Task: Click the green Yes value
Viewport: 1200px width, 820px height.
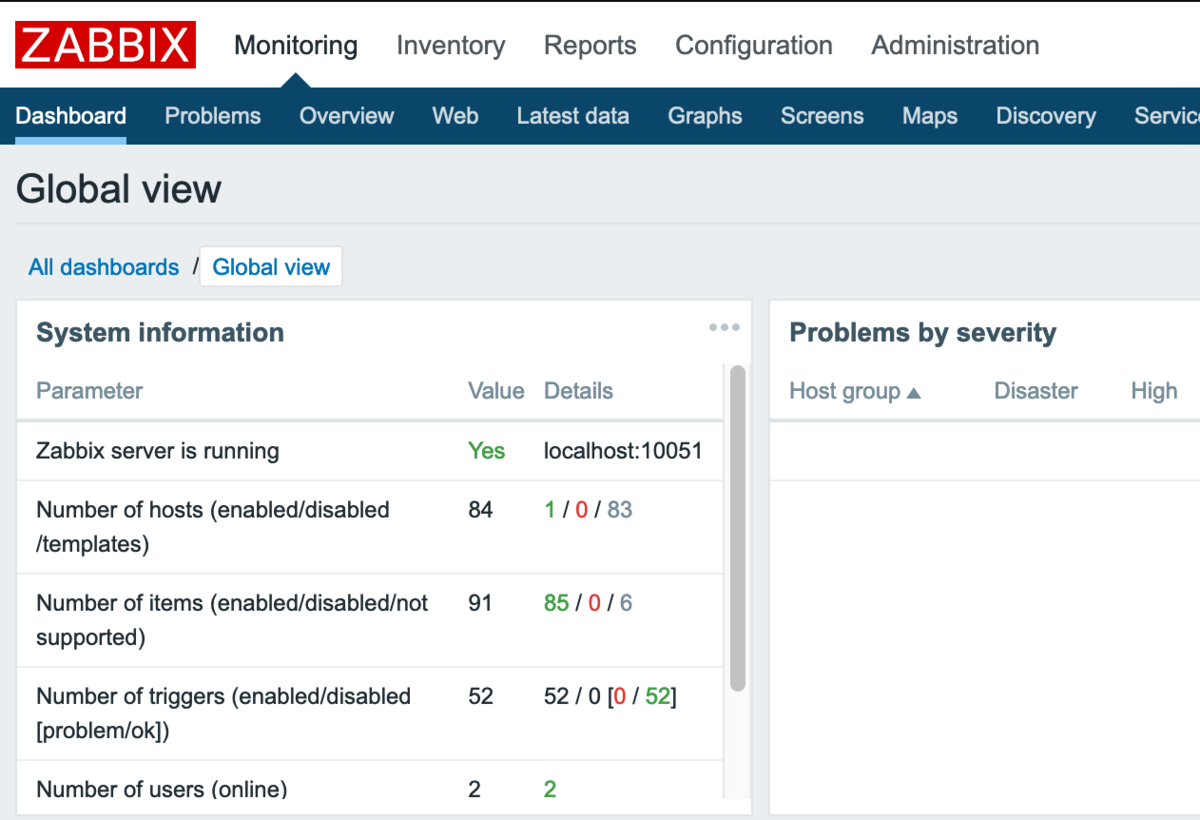Action: 486,451
